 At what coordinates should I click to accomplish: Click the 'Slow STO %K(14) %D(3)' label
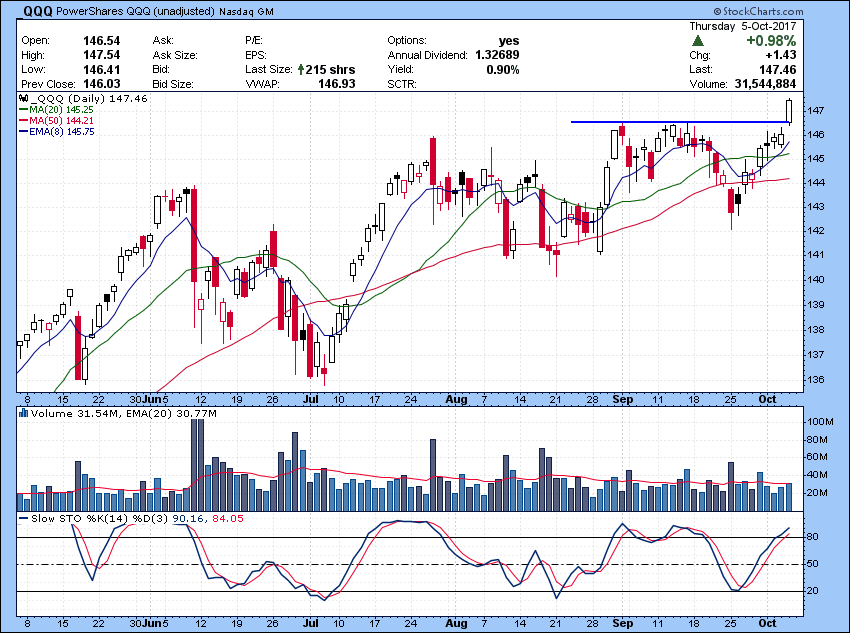100,519
